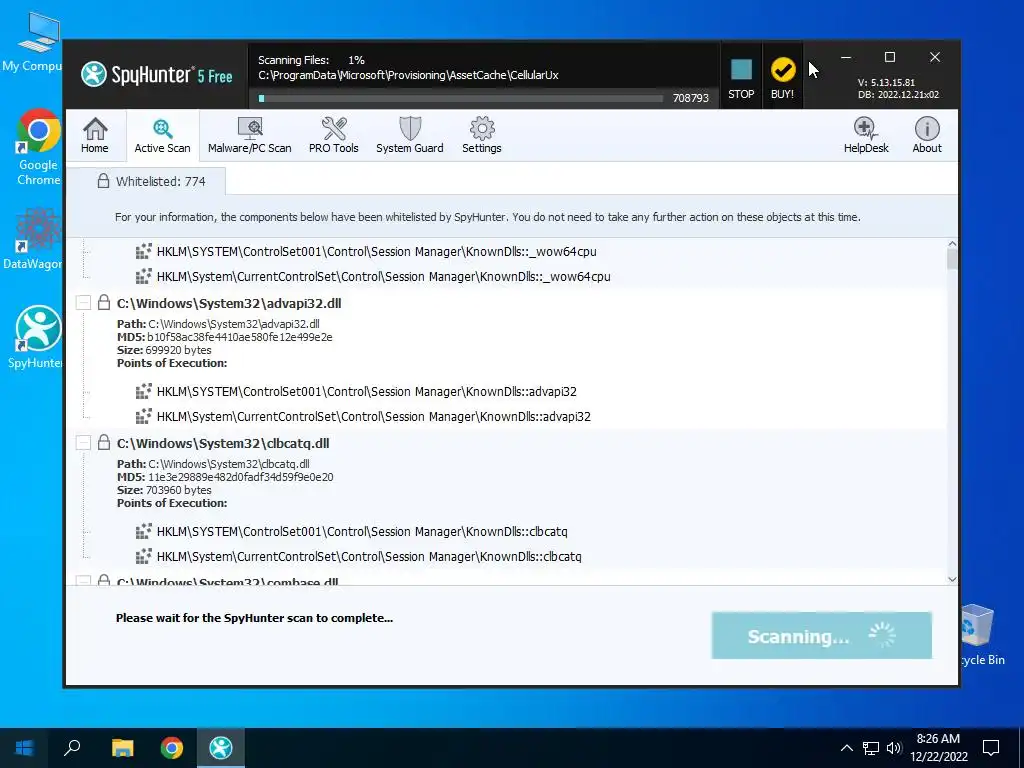The width and height of the screenshot is (1024, 768).
Task: Maximize the SpyHunter window
Action: click(889, 57)
